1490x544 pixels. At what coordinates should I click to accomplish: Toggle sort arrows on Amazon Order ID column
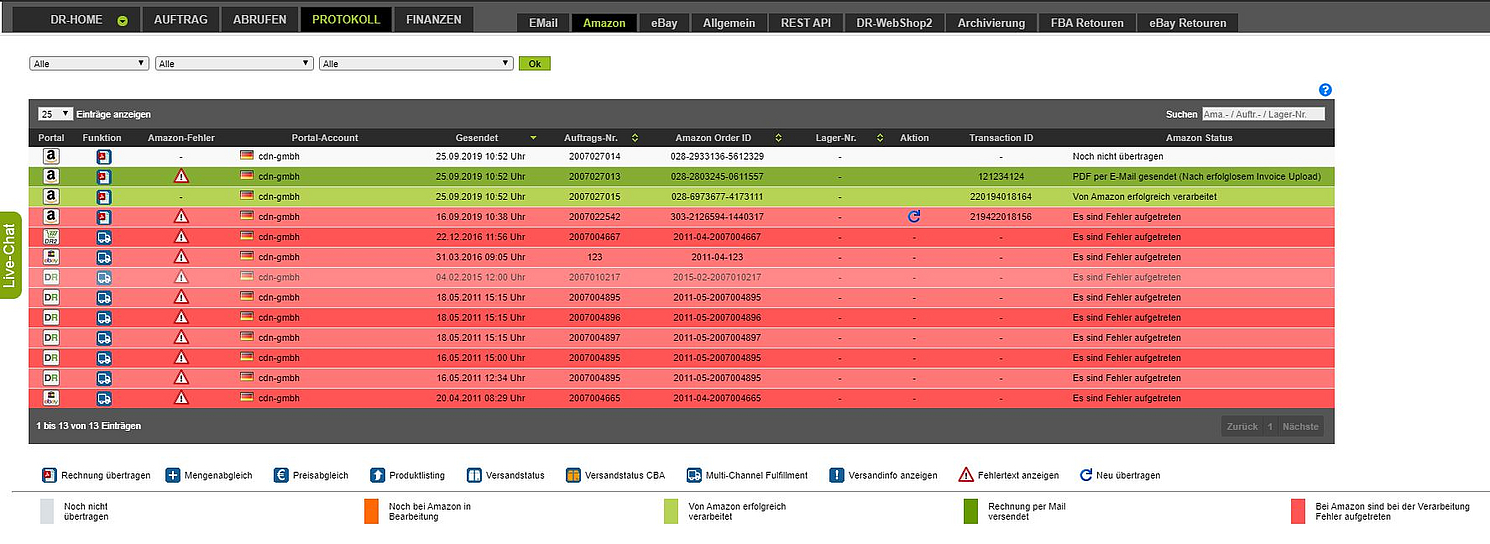(778, 138)
